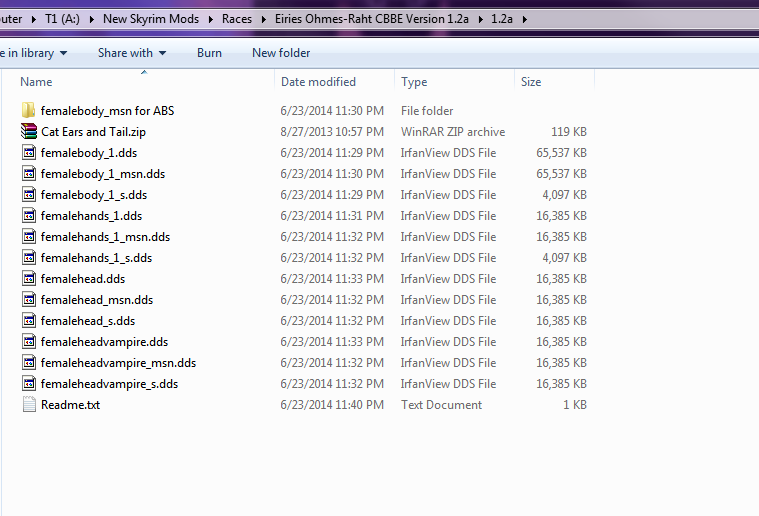Click the 4,097 KB size of femalebody_1_s.dds
759x516 pixels.
[564, 195]
